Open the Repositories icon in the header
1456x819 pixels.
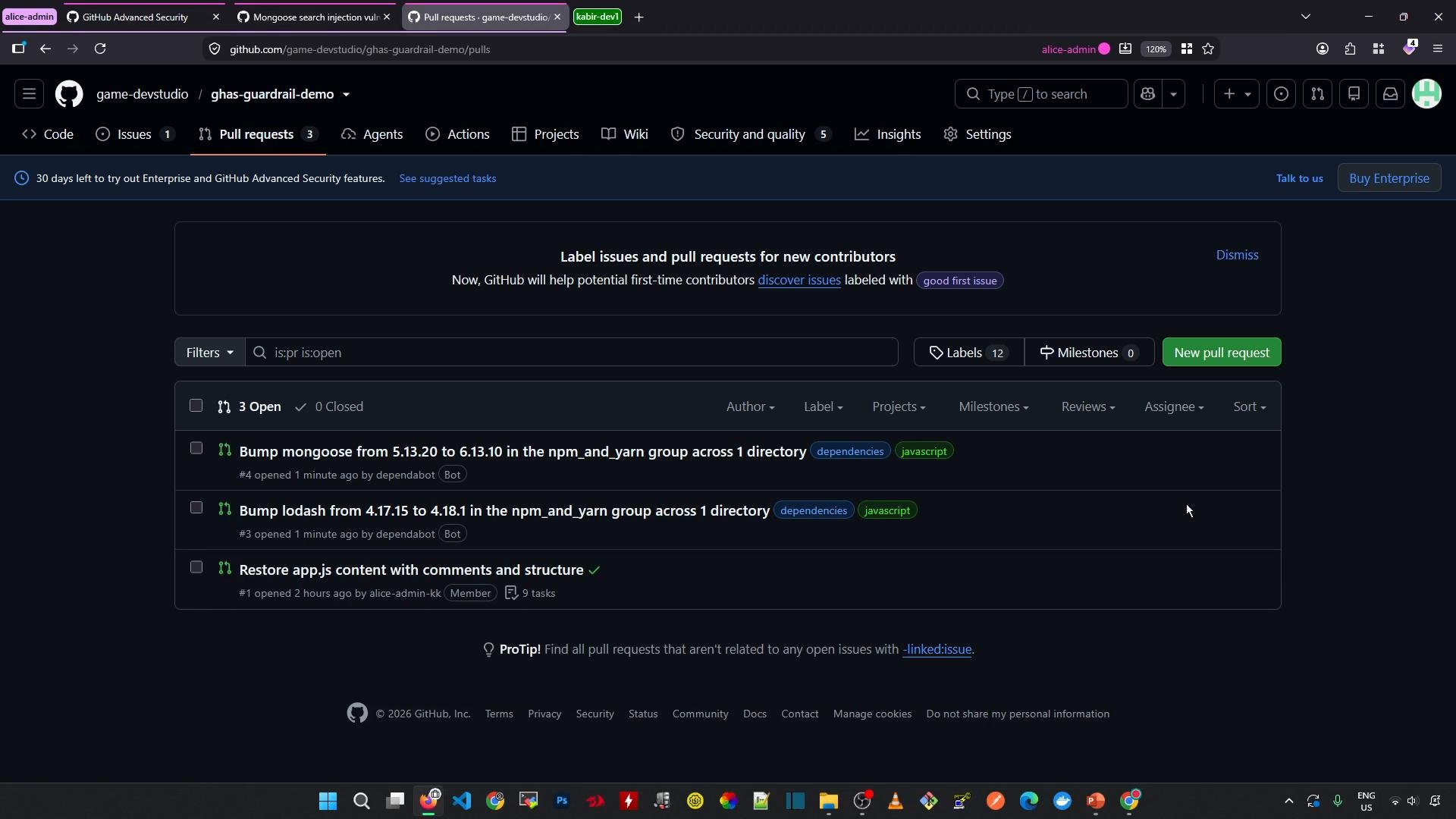tap(1354, 94)
